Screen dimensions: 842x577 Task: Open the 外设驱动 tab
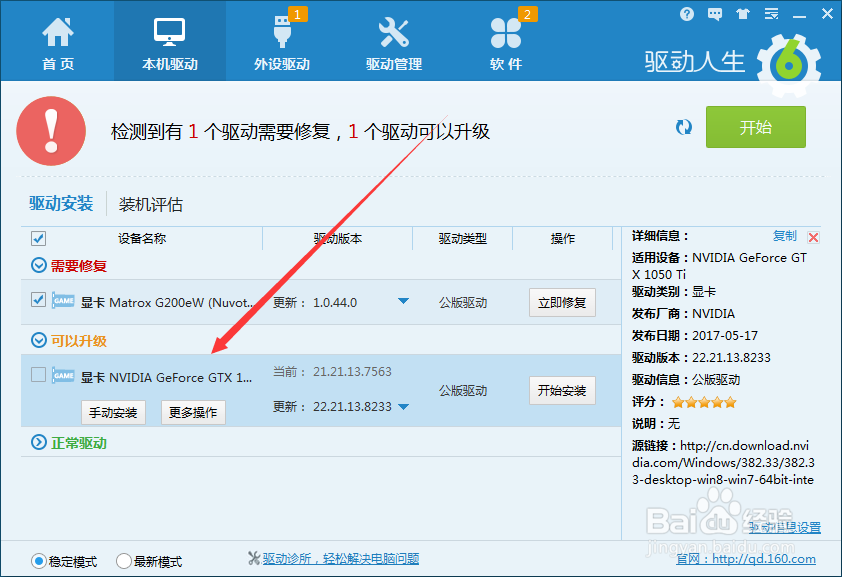point(282,43)
